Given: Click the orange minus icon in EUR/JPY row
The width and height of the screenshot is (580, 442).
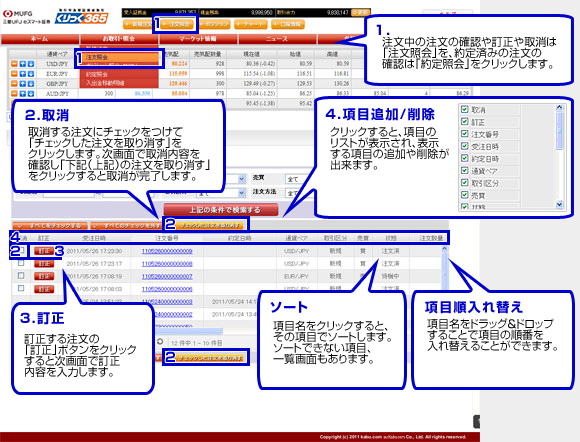Looking at the screenshot, I should coord(14,74).
